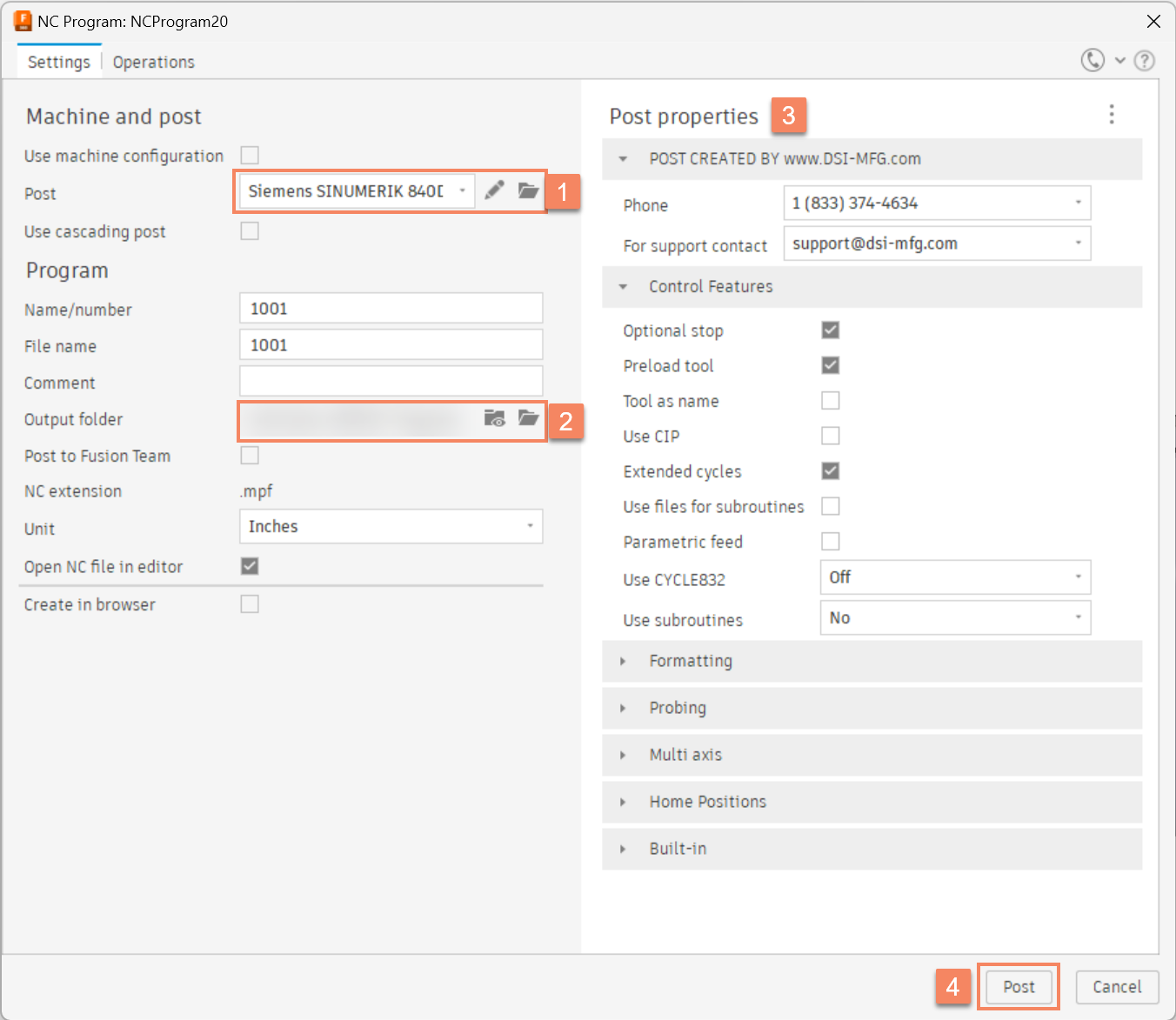
Task: Edit the selected post processor with the pencil icon
Action: pyautogui.click(x=494, y=190)
